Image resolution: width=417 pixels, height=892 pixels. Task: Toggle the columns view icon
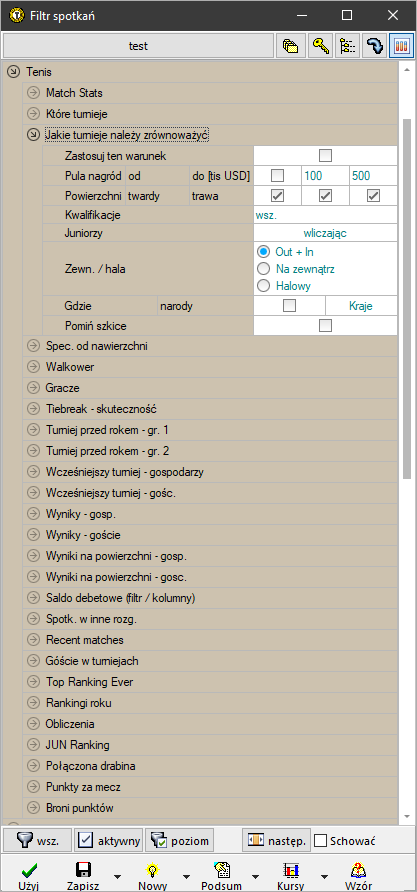pyautogui.click(x=402, y=46)
